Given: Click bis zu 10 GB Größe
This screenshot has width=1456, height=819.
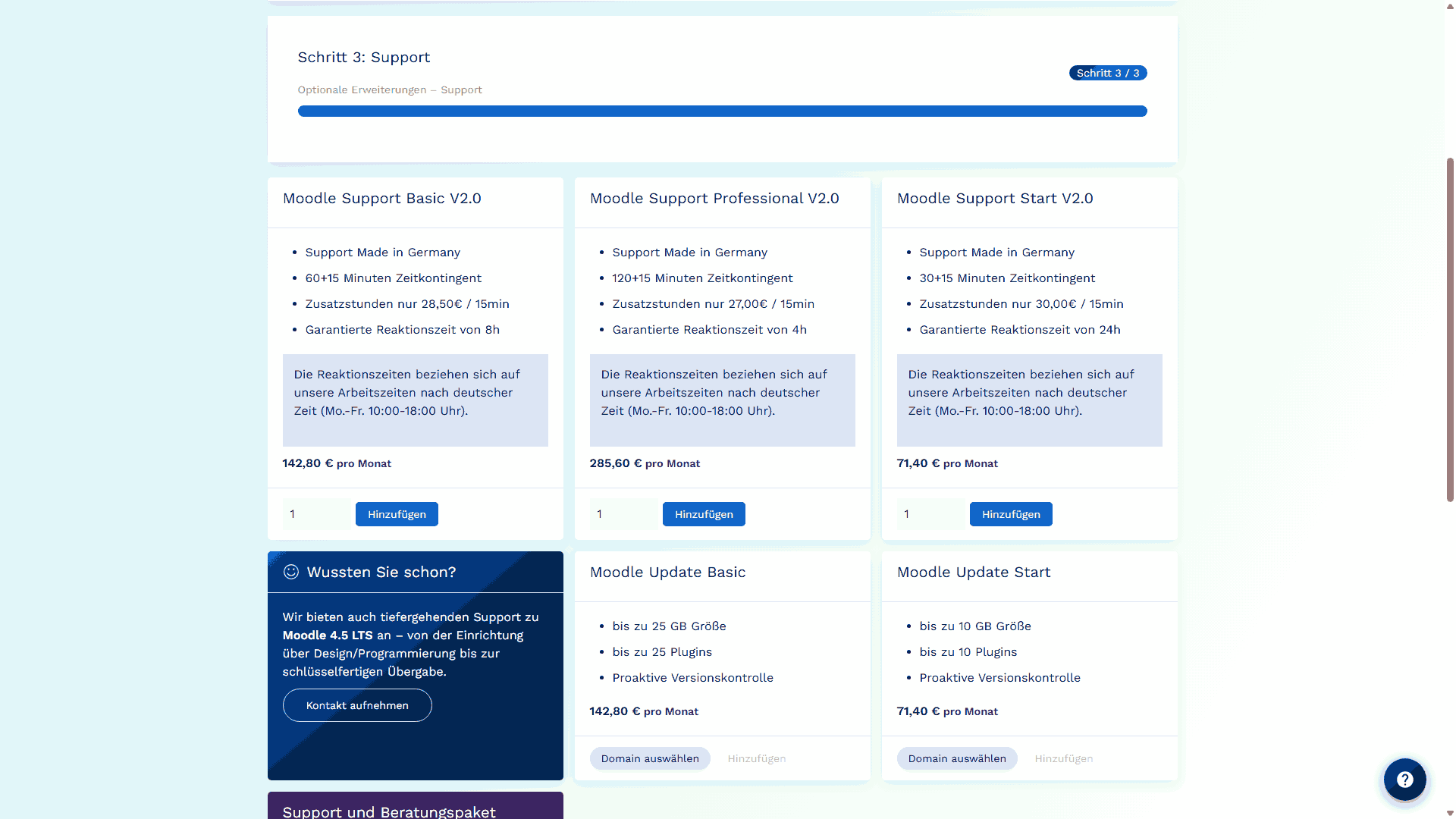Looking at the screenshot, I should 975,626.
